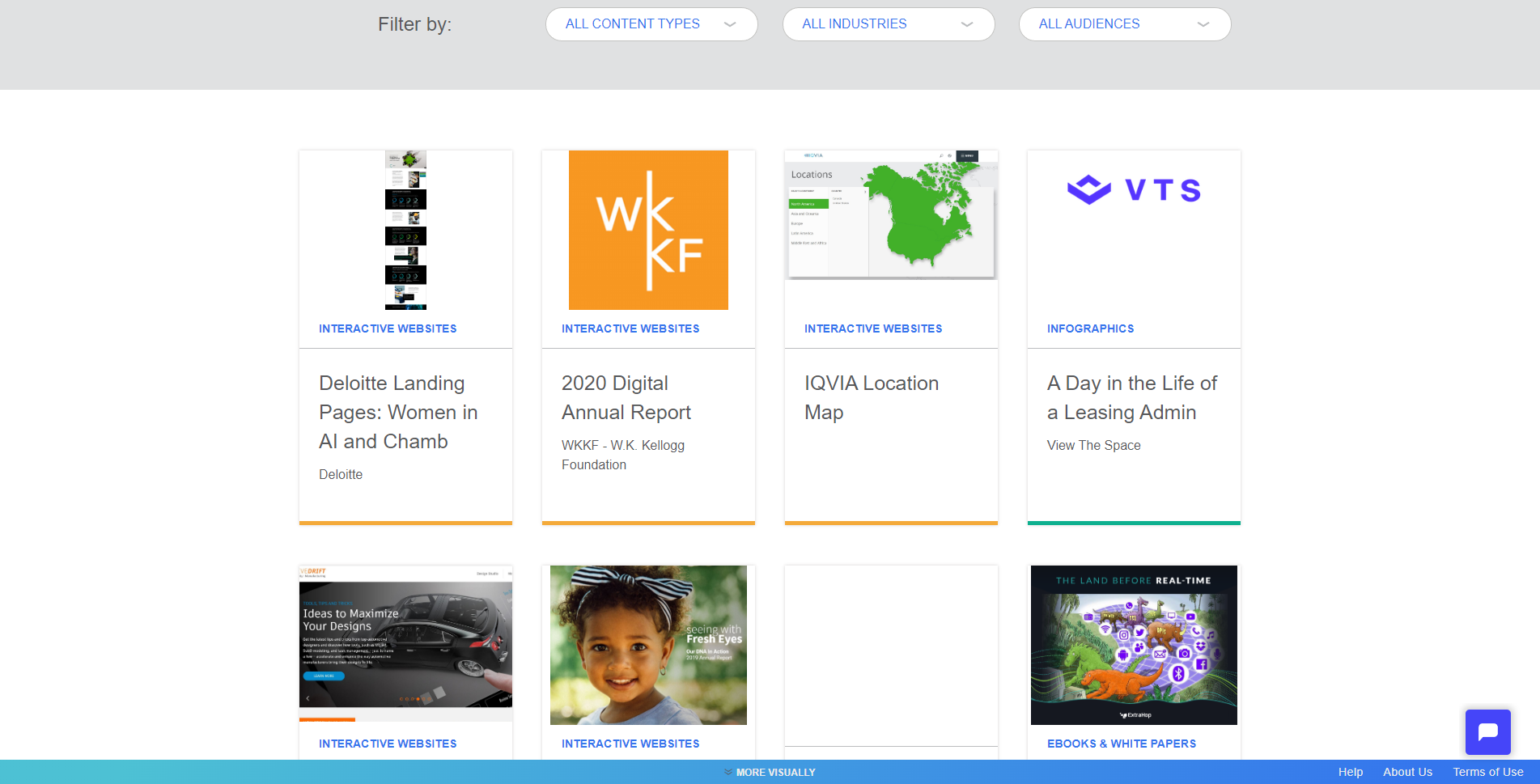
Task: Click the VTS logo image
Action: tap(1134, 190)
